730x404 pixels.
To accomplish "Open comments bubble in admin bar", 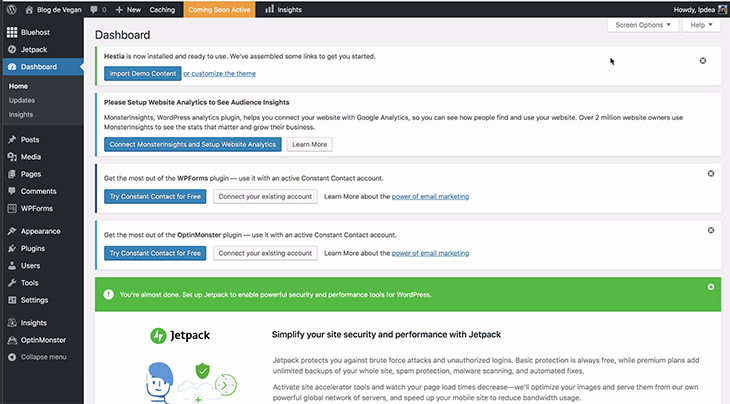I will [x=94, y=9].
